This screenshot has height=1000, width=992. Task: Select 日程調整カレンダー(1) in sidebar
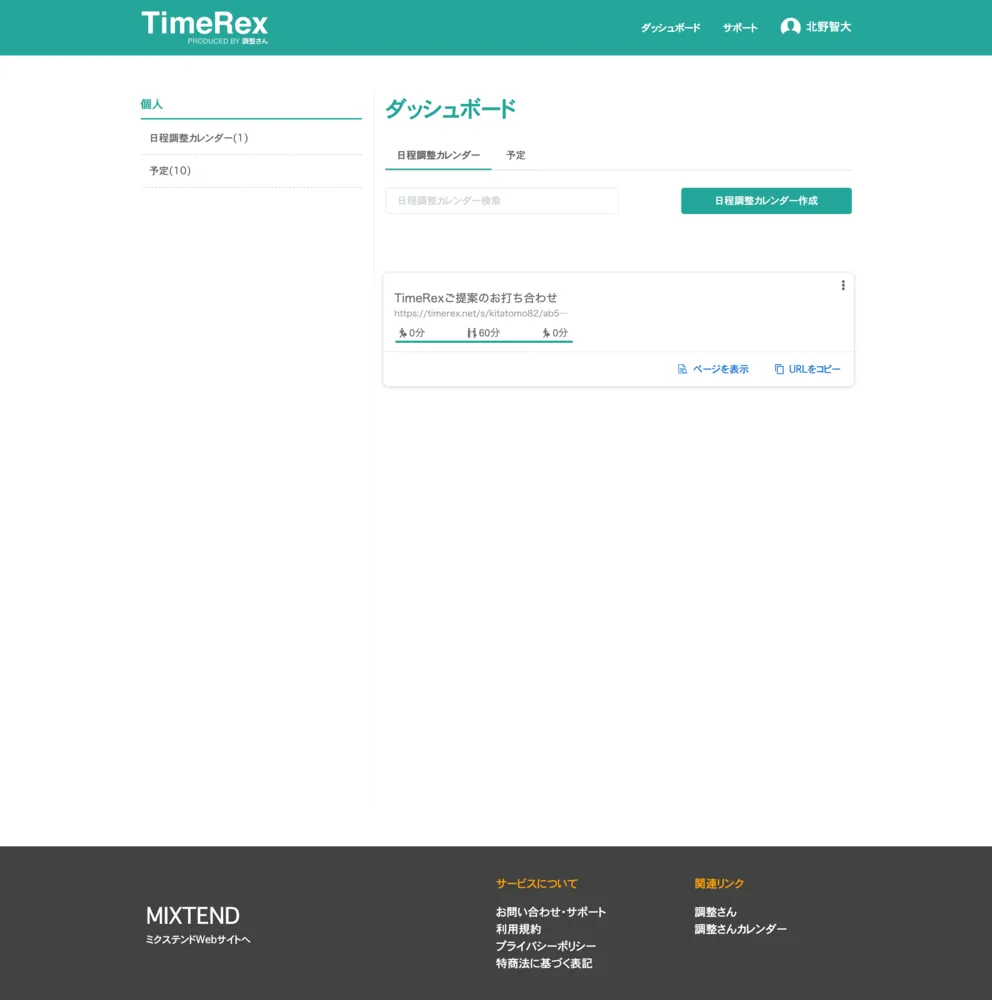pos(199,138)
